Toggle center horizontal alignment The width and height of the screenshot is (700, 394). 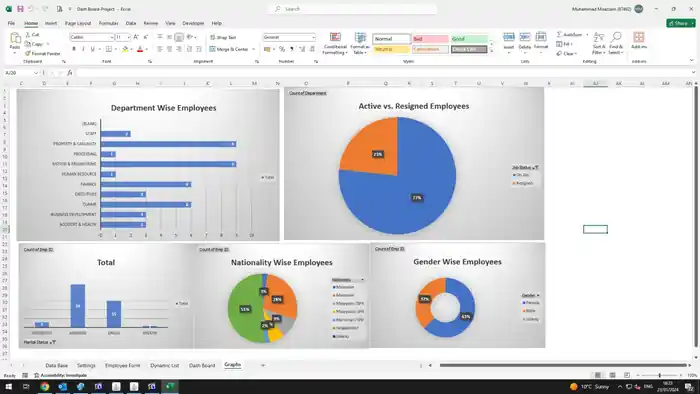pyautogui.click(x=170, y=49)
